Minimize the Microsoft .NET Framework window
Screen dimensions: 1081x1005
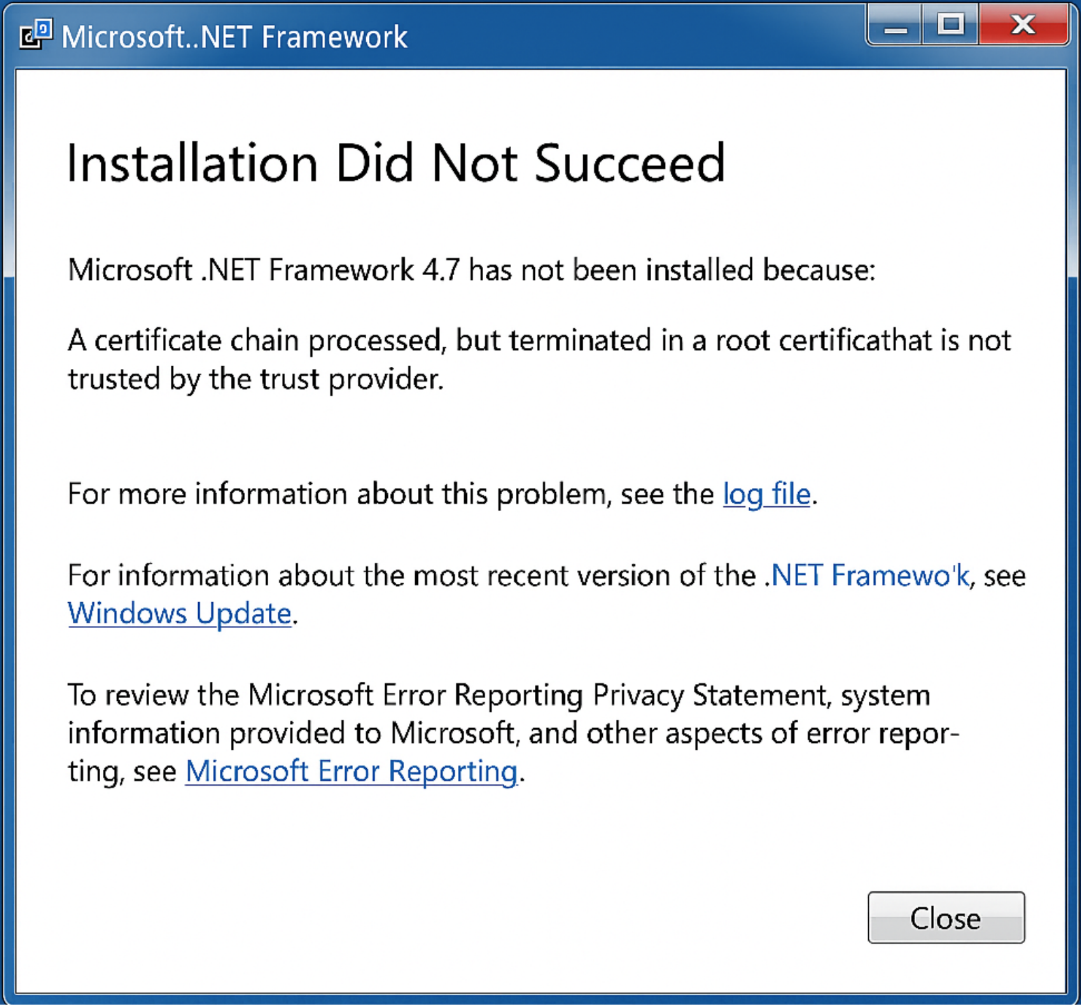coord(895,26)
